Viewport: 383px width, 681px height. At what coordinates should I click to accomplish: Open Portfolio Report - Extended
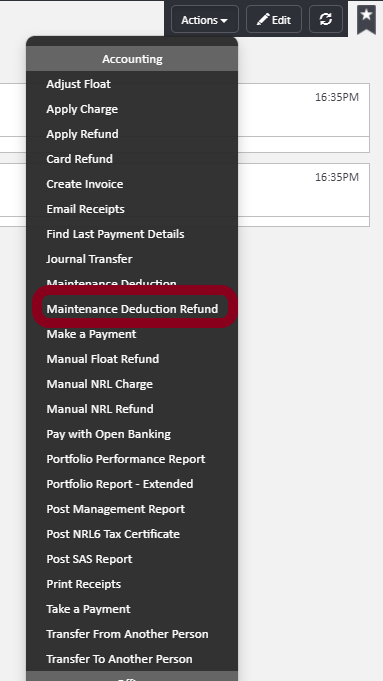point(120,484)
